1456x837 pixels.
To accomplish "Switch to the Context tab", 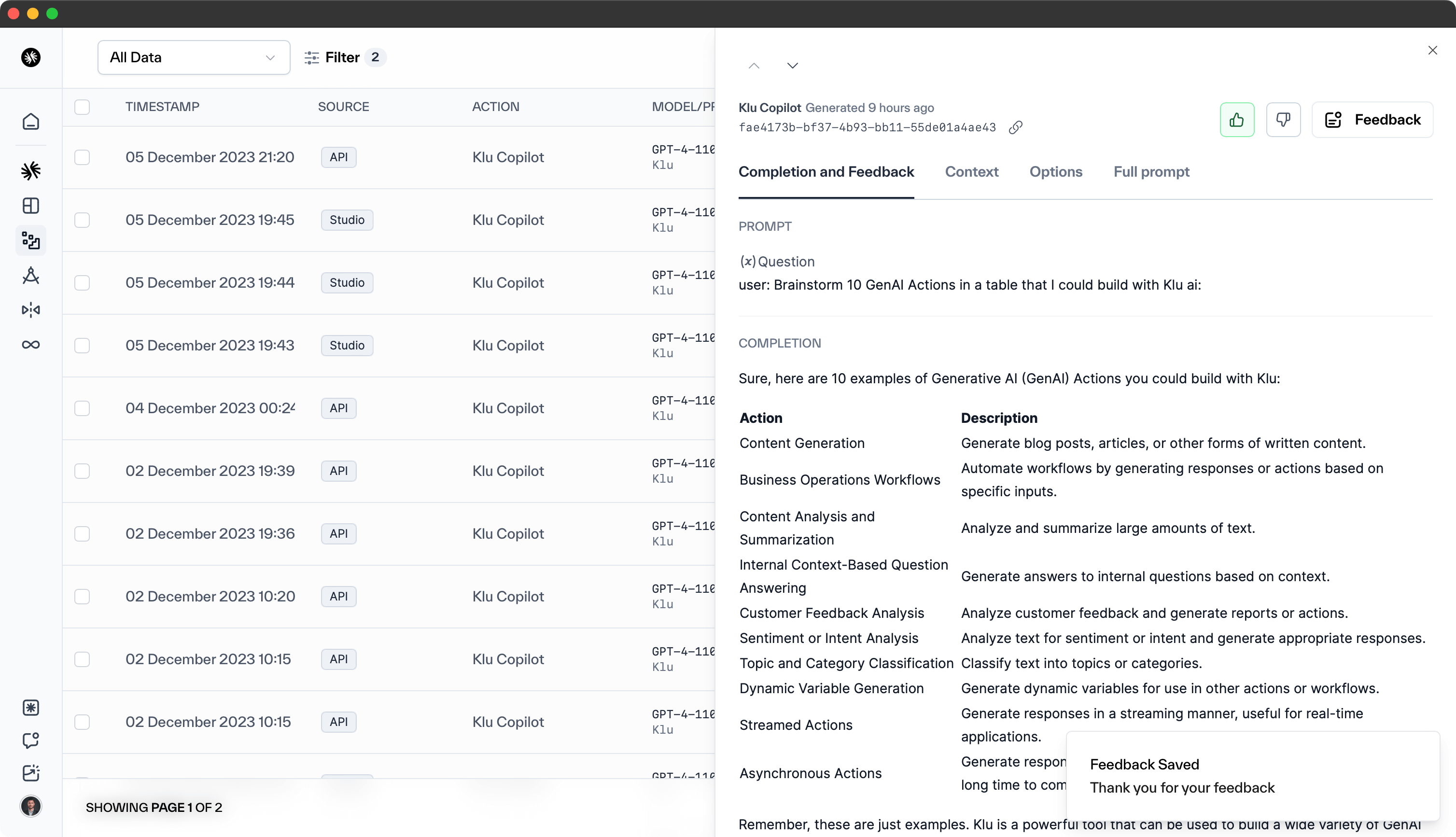I will [971, 172].
